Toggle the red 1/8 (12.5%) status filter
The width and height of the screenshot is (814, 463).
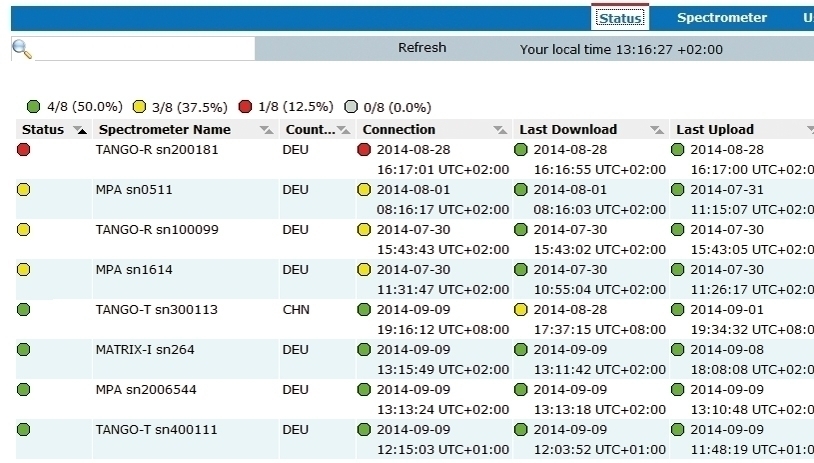click(245, 107)
